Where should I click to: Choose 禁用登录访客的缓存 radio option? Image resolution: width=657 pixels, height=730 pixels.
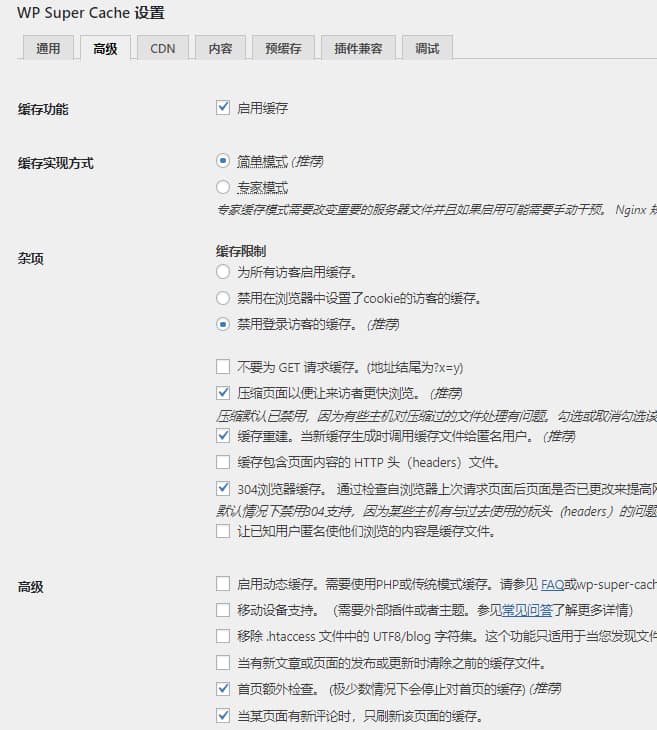[x=223, y=324]
